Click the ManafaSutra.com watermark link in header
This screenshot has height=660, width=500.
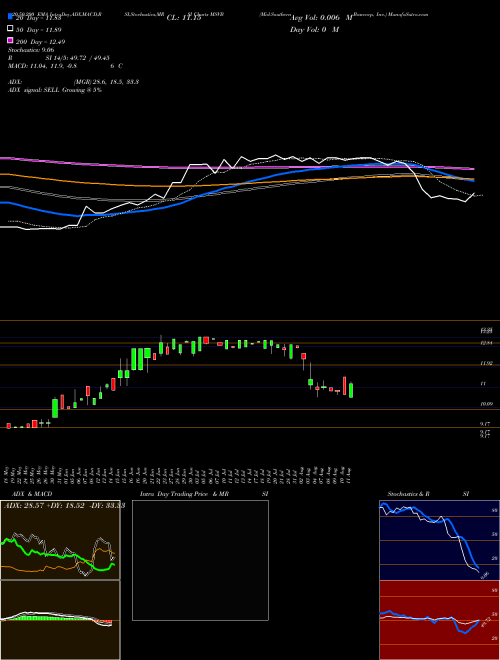(x=407, y=14)
